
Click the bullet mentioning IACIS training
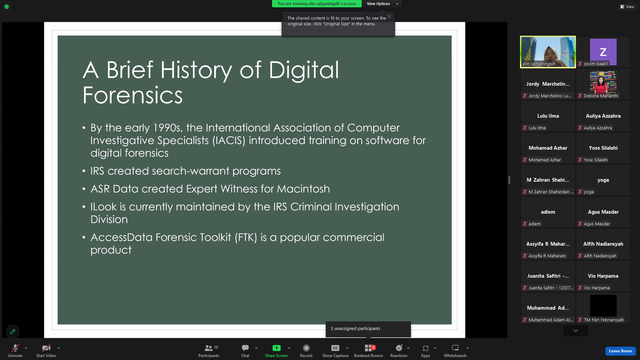coord(258,140)
